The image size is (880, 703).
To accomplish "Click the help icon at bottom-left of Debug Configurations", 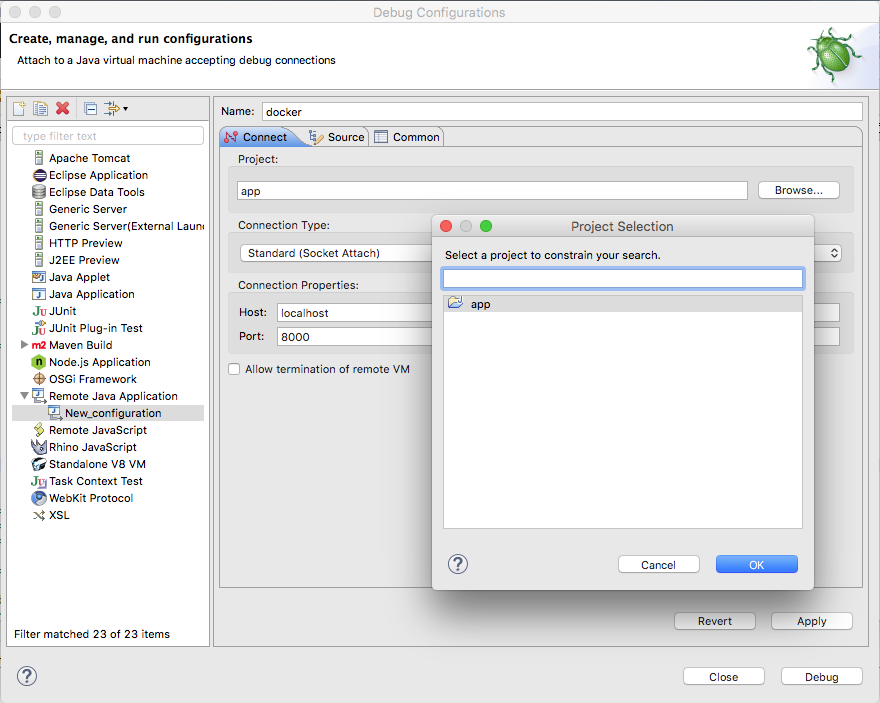I will [27, 676].
